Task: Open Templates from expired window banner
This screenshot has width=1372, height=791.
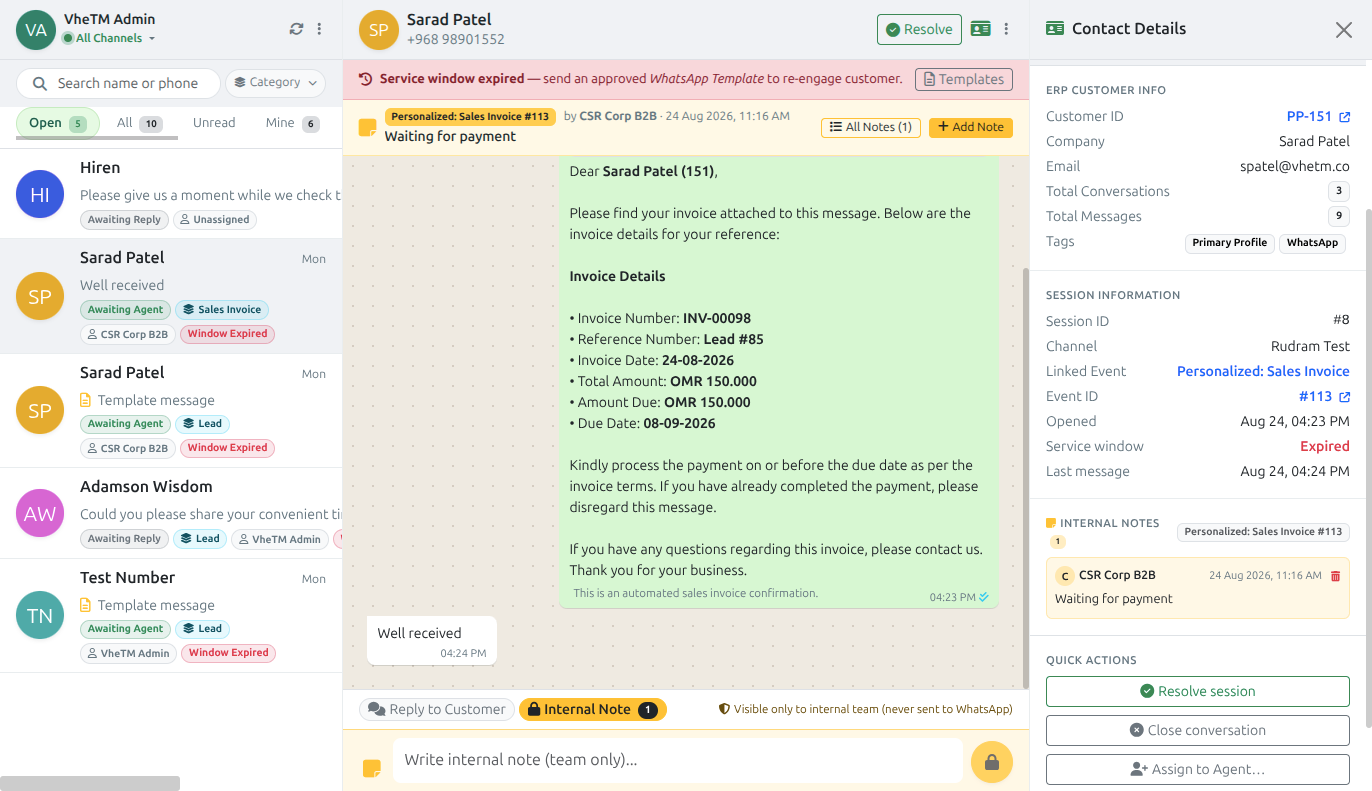Action: [963, 79]
